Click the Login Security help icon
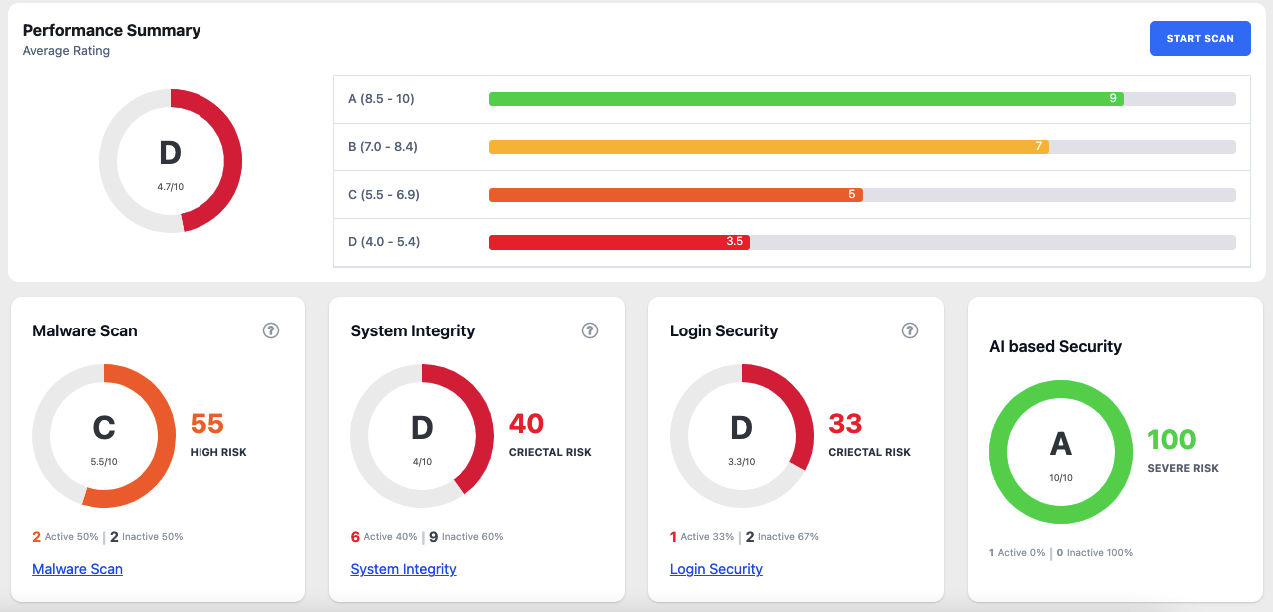 pos(909,331)
